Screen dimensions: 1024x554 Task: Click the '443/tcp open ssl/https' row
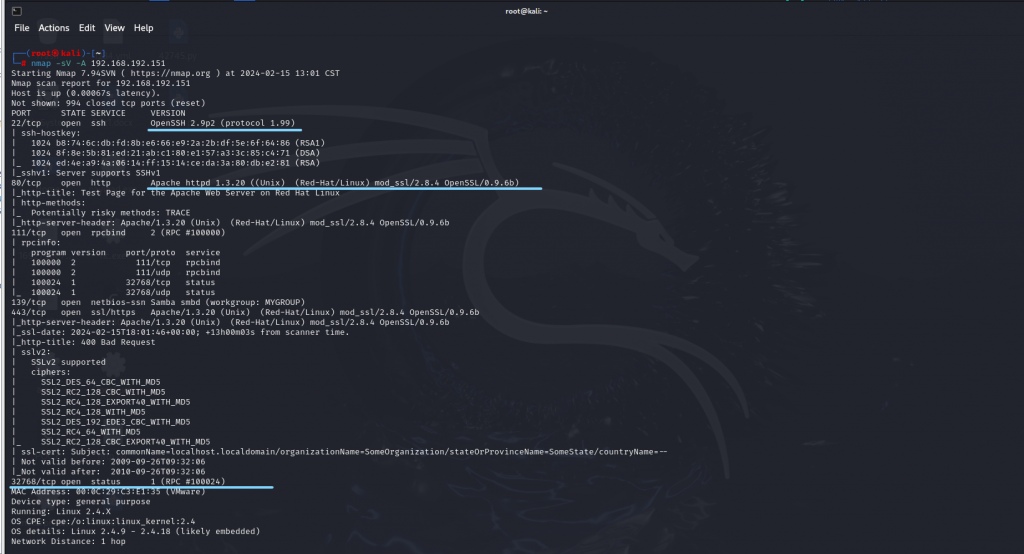click(x=245, y=312)
